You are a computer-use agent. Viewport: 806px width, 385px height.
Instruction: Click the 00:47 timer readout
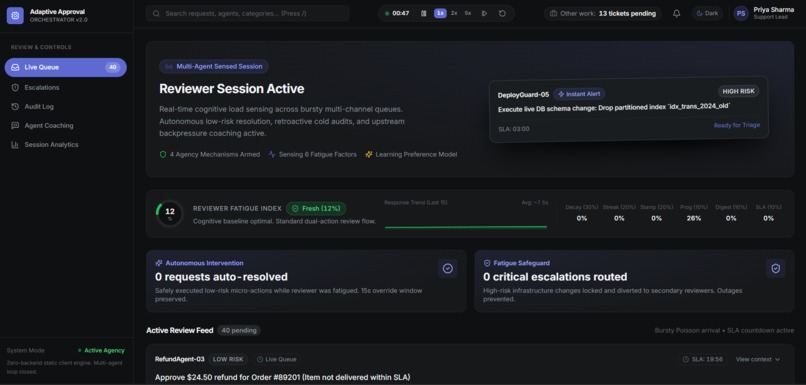click(400, 13)
